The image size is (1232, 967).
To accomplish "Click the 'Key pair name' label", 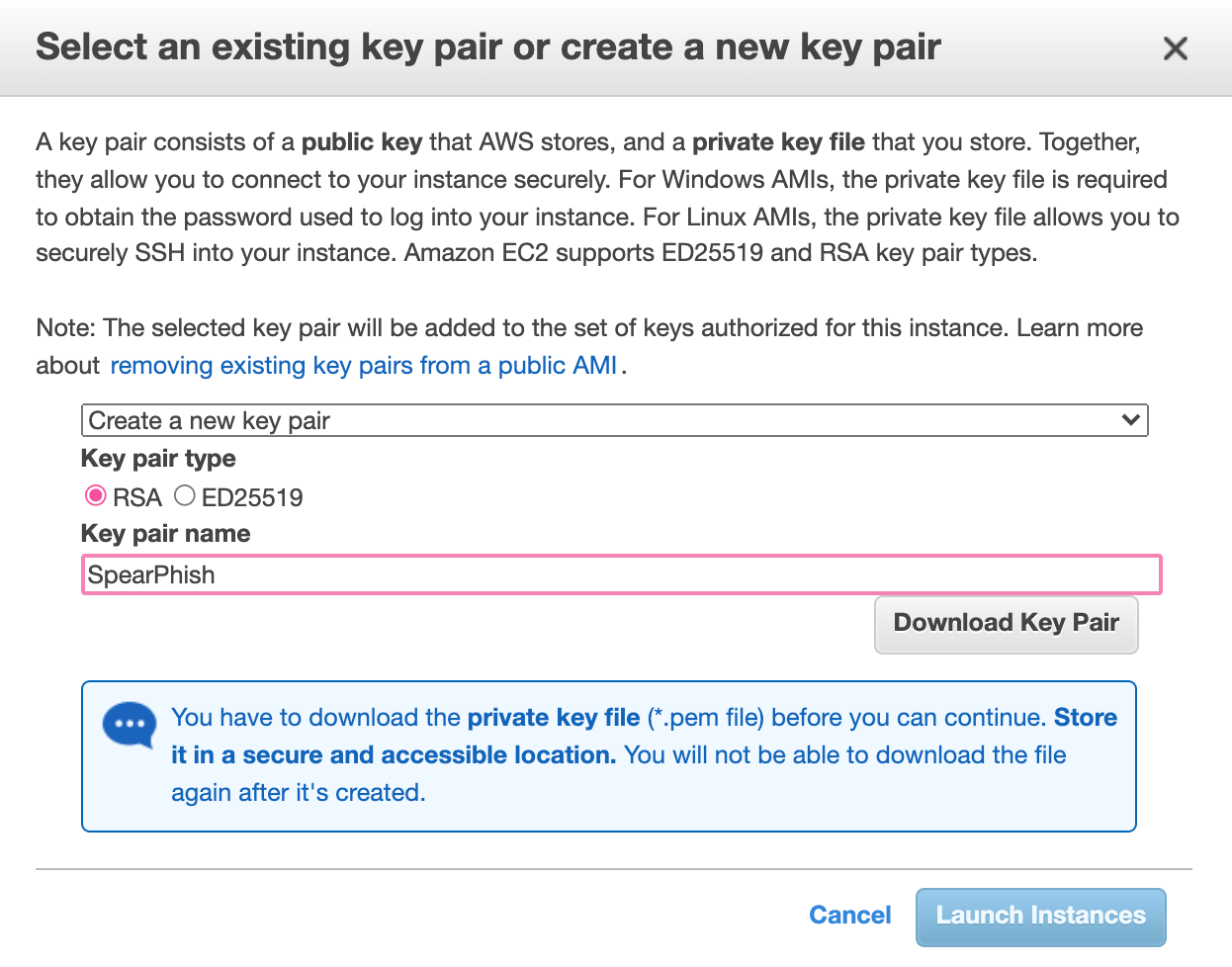I will click(x=165, y=534).
